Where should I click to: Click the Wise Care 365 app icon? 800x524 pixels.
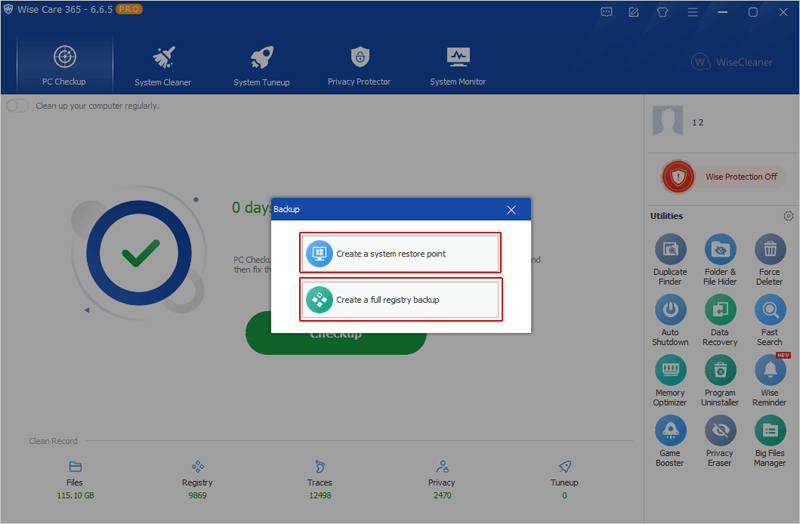click(8, 9)
